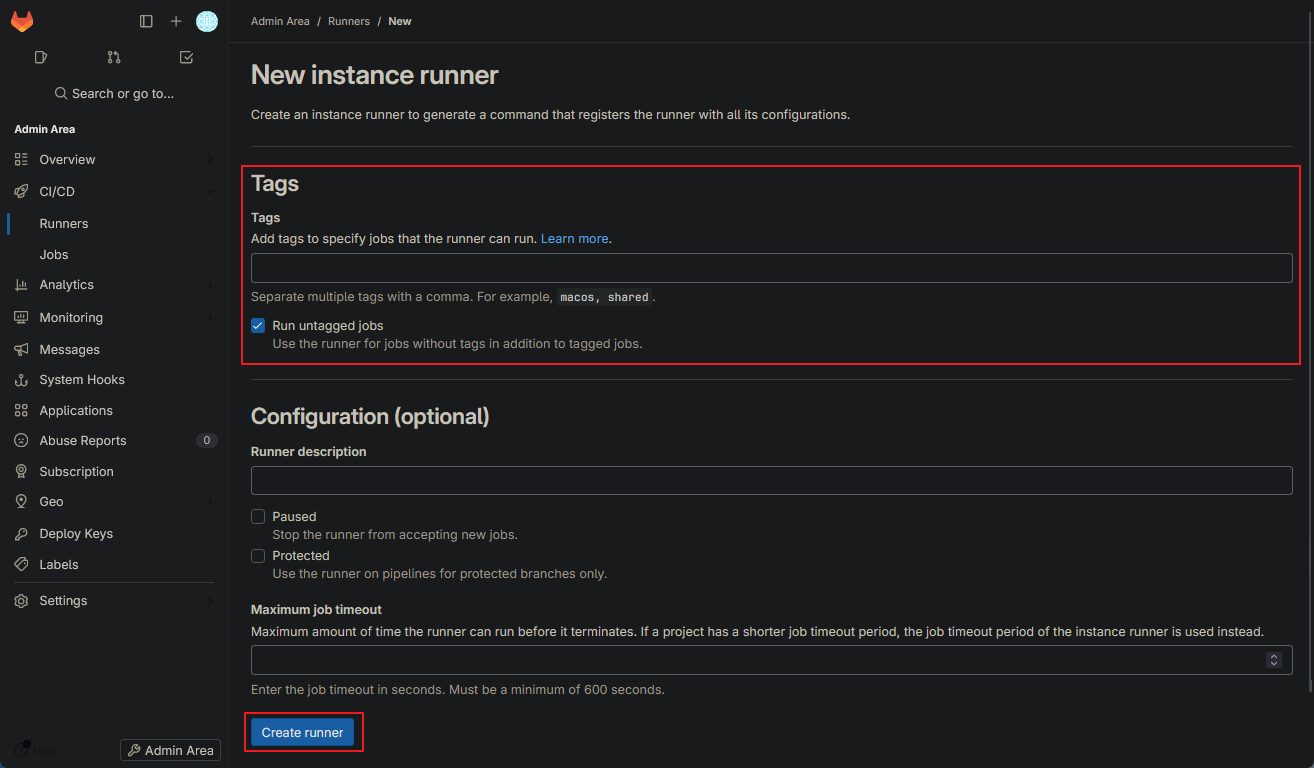
Task: Click the System Hooks anchor icon
Action: (x=21, y=380)
